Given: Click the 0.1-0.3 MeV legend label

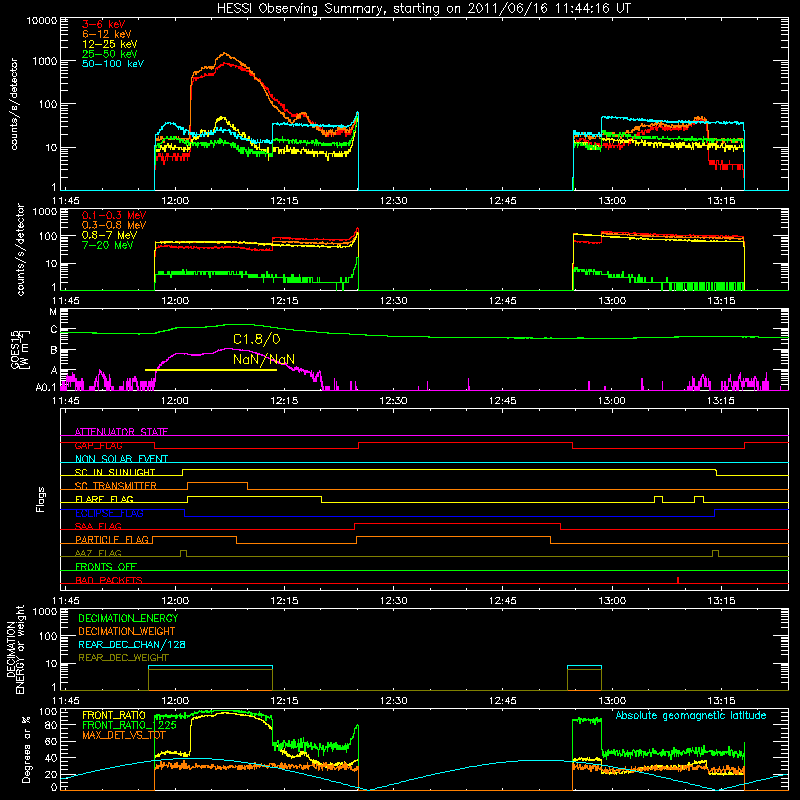Looking at the screenshot, I should [x=114, y=215].
